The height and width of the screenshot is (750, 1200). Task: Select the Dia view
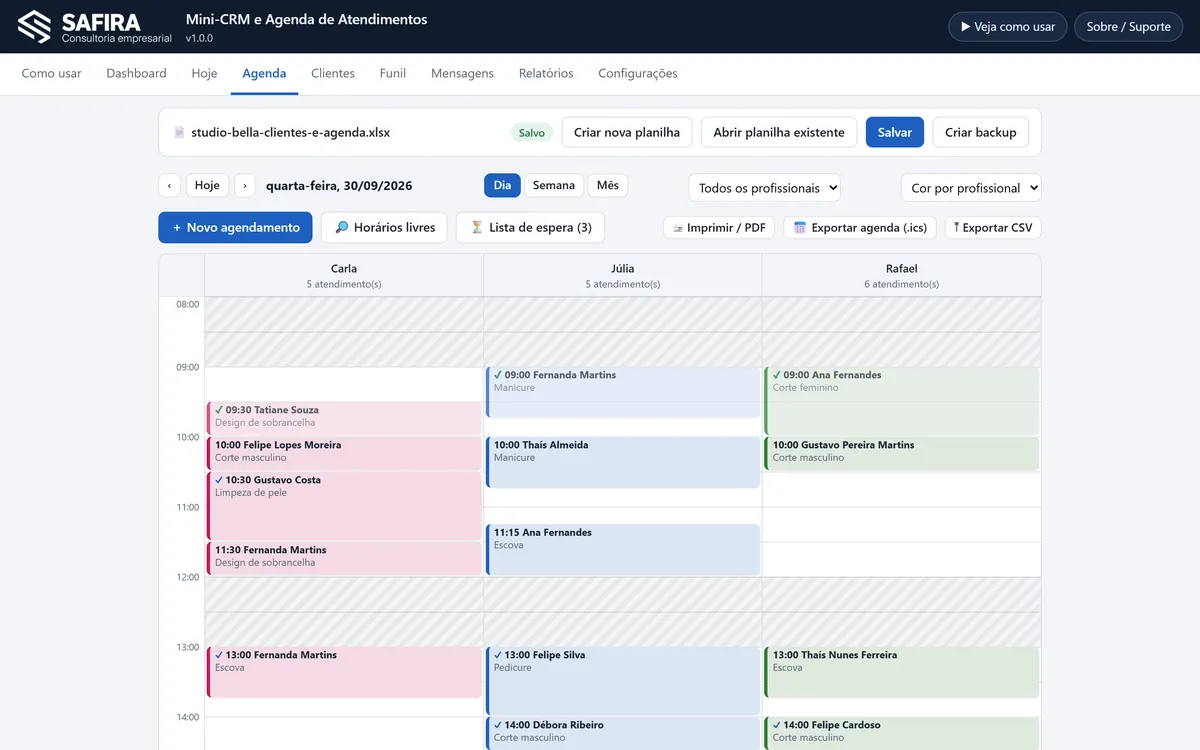click(502, 185)
